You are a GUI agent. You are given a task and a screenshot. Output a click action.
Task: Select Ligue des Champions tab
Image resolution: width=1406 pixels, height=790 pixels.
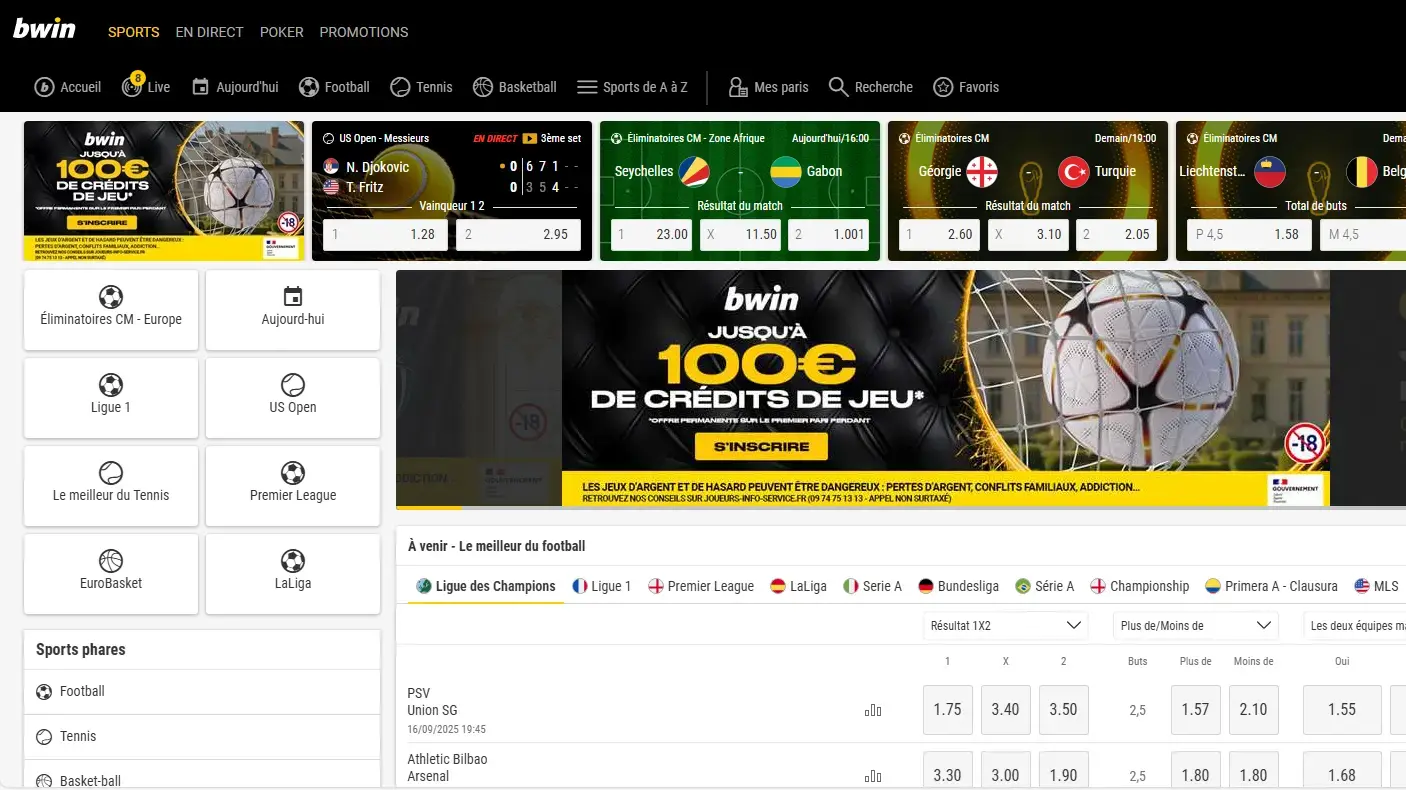point(486,586)
